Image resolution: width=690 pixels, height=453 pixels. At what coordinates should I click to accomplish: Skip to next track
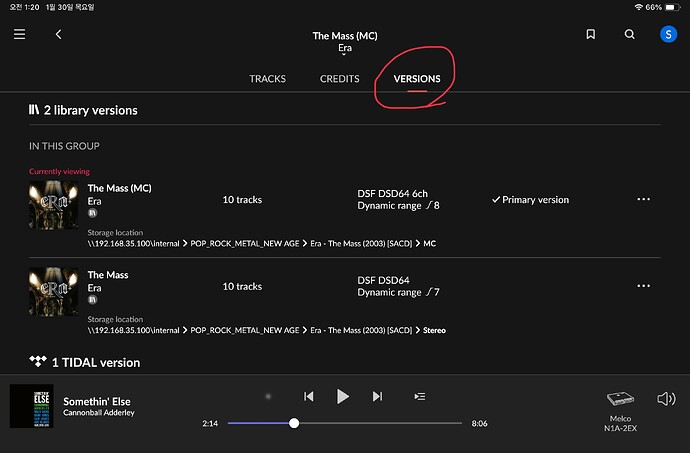(377, 397)
